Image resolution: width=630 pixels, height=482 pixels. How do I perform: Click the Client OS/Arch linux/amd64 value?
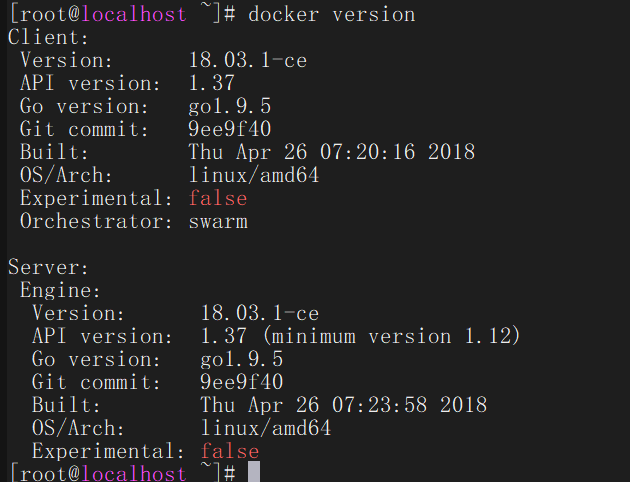click(x=254, y=176)
